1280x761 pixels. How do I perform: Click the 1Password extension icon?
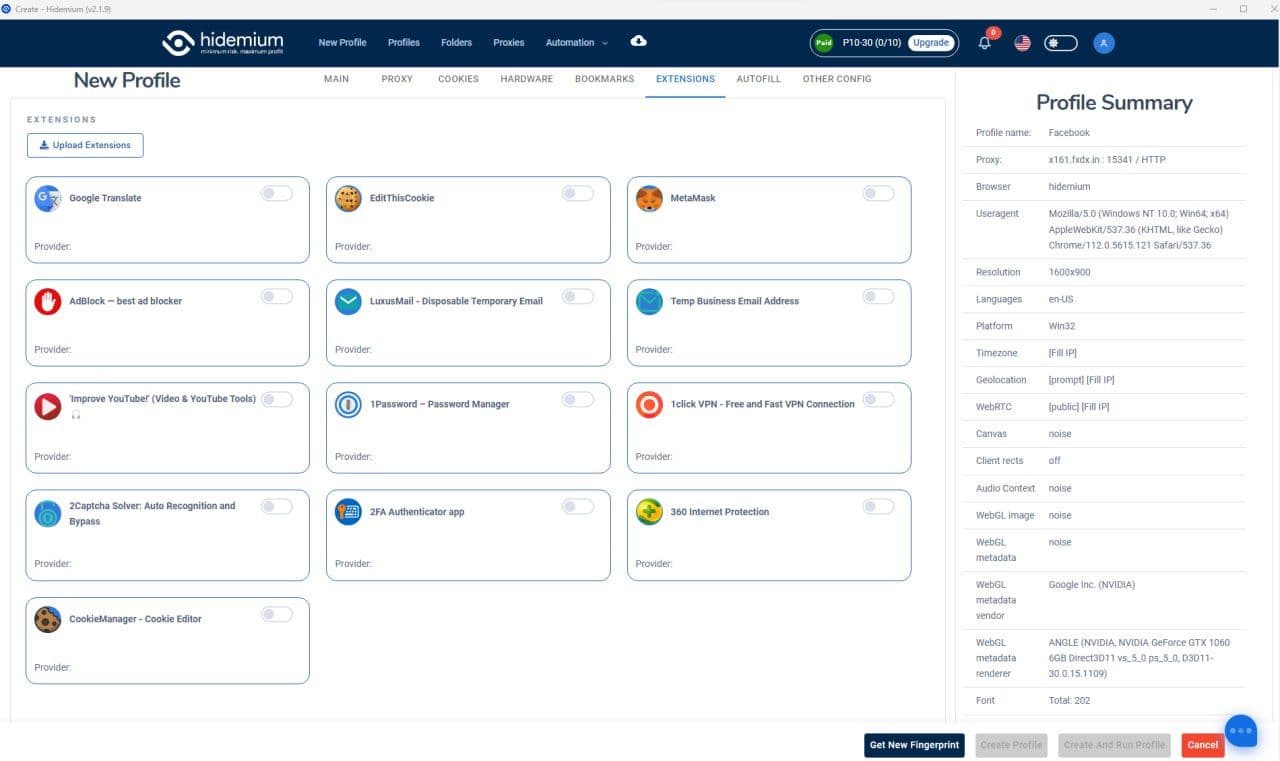[348, 404]
